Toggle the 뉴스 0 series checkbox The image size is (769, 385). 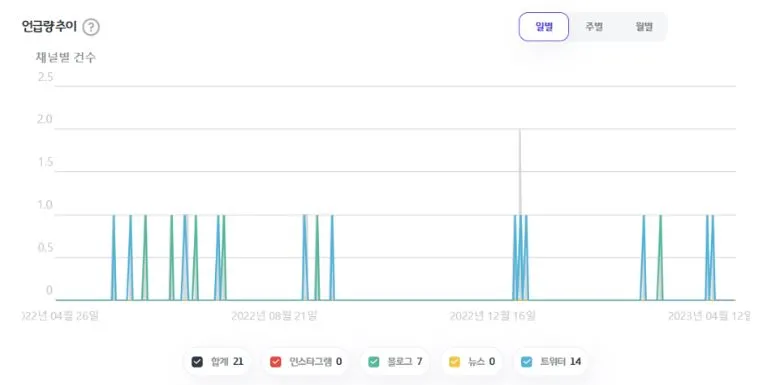[455, 362]
